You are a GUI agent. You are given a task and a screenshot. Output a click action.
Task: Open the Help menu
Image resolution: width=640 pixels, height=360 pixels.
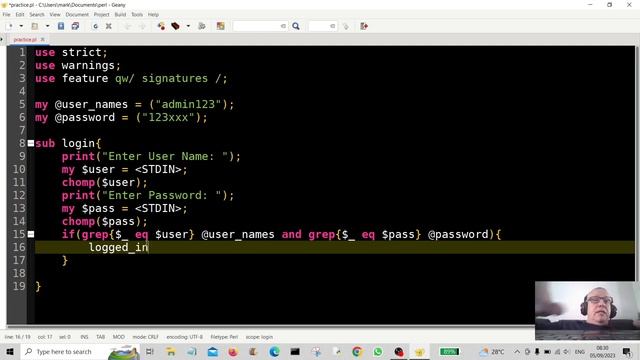[x=153, y=14]
